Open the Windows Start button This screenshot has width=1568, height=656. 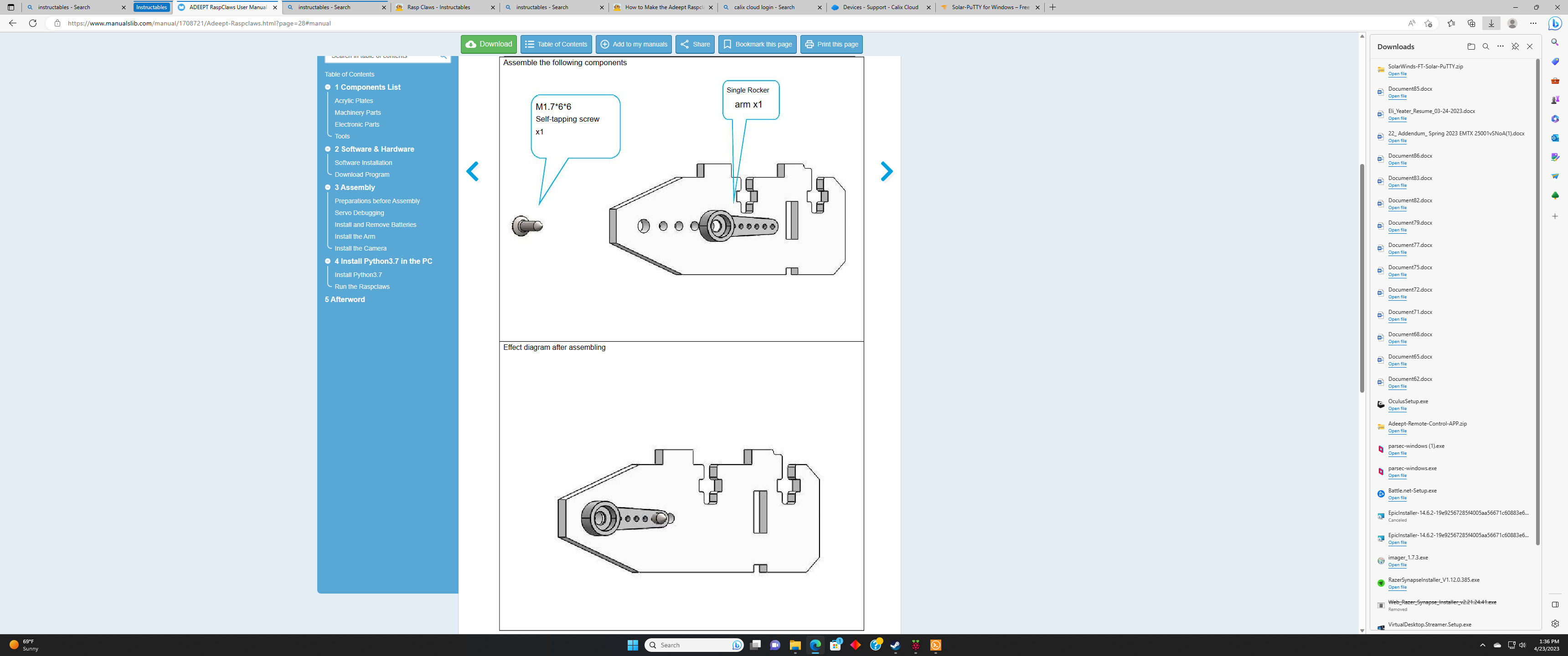632,645
